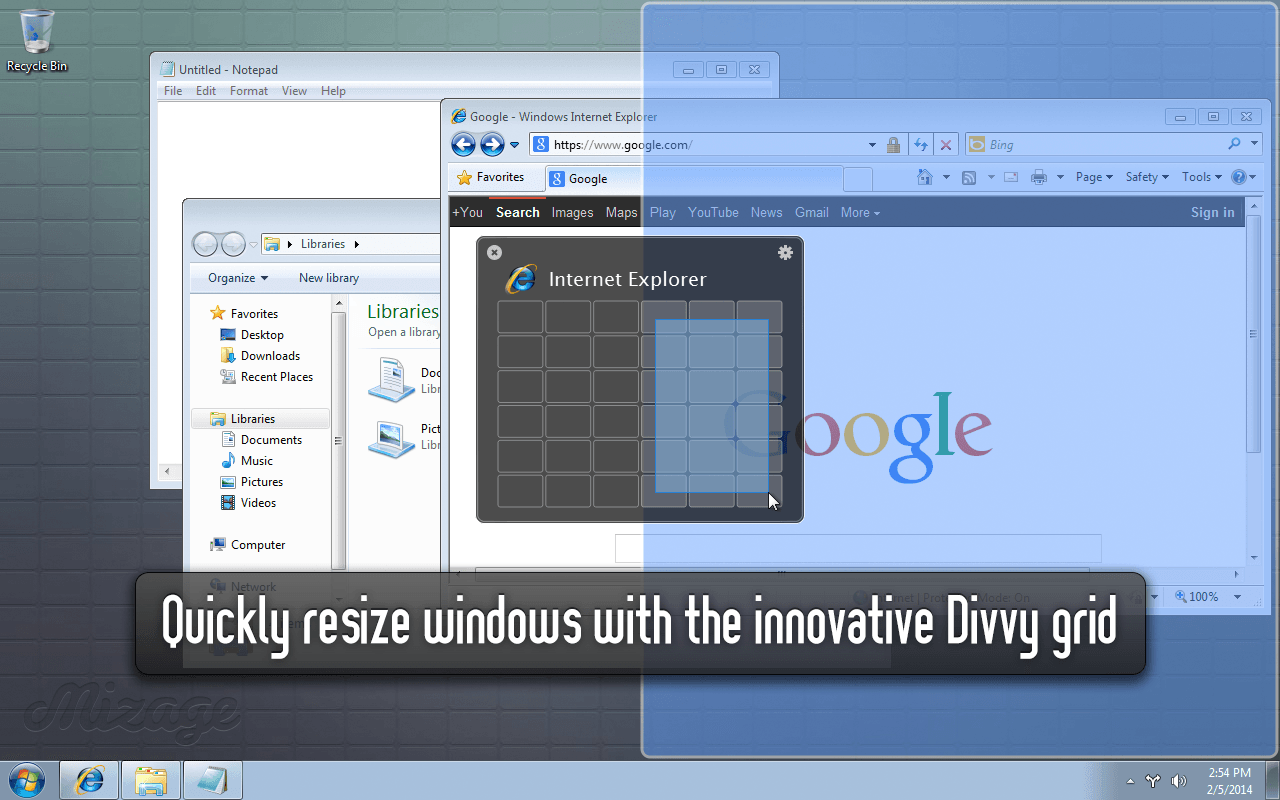This screenshot has width=1280, height=800.
Task: Select Downloads in the Explorer navigation pane
Action: click(270, 356)
